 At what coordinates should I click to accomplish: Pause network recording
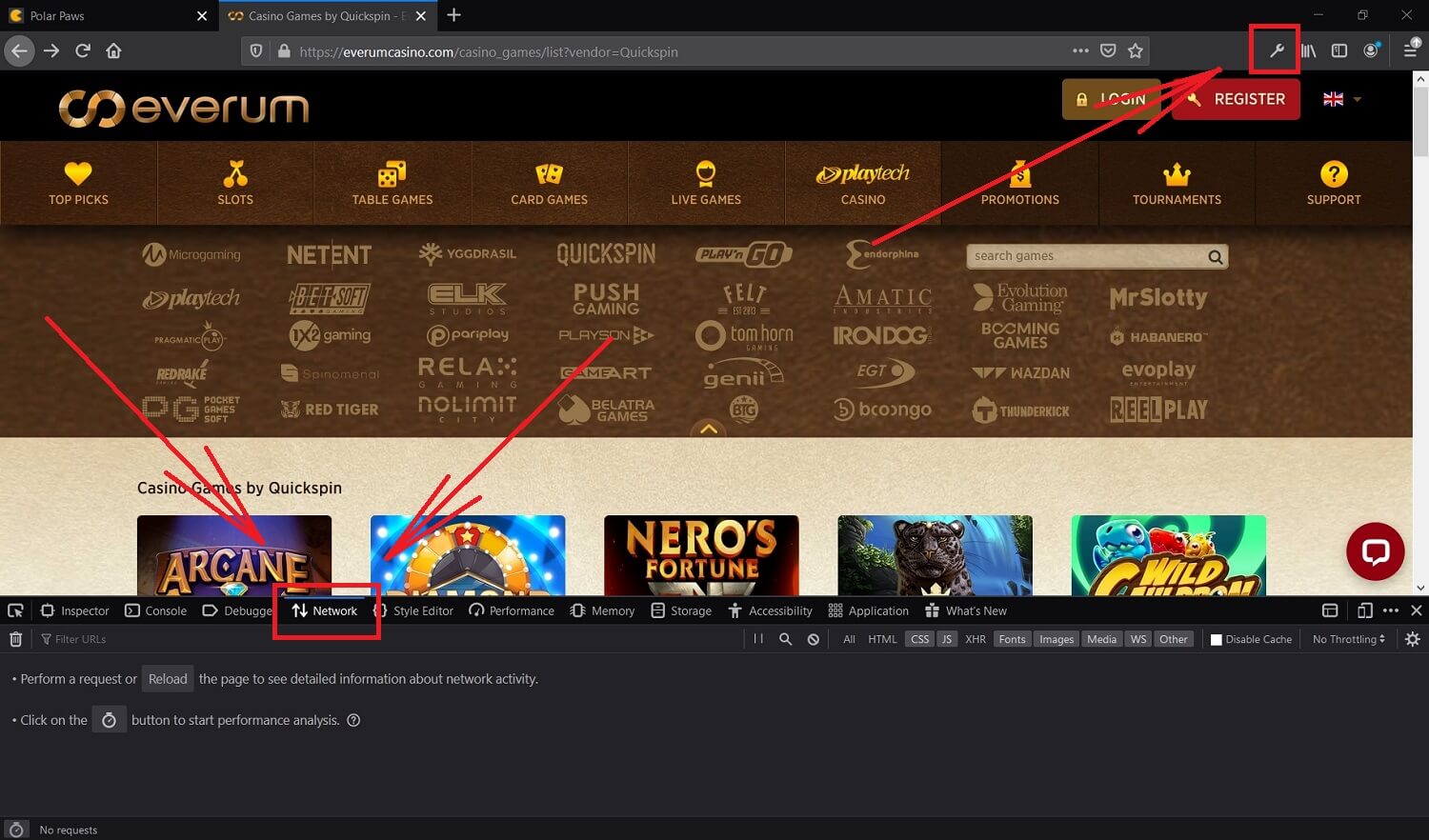[x=758, y=639]
